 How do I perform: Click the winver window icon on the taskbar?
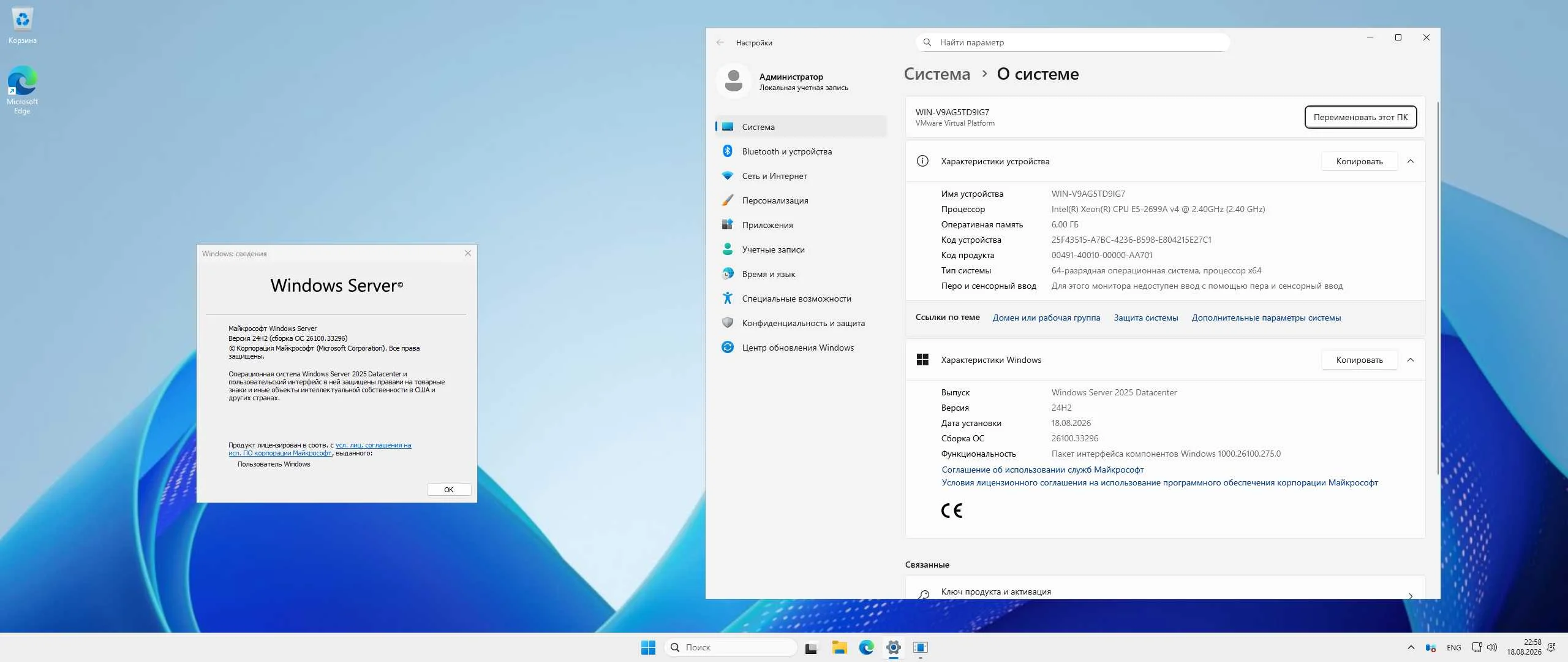point(921,647)
